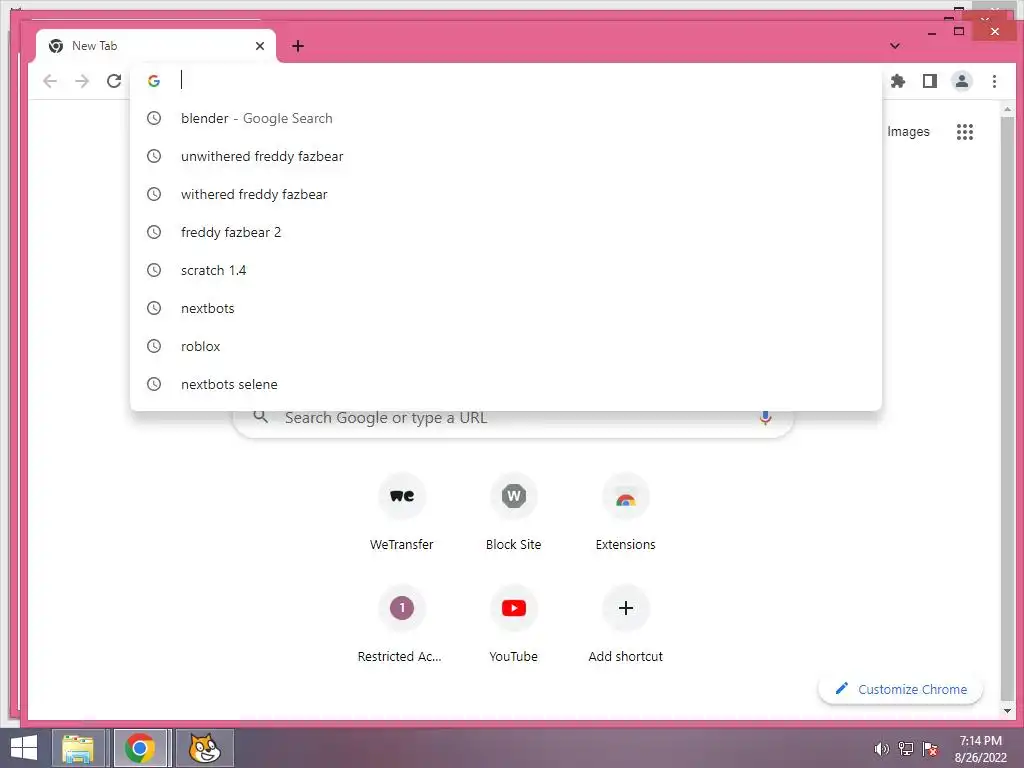The height and width of the screenshot is (768, 1024).
Task: Start voice search with microphone icon
Action: [765, 417]
